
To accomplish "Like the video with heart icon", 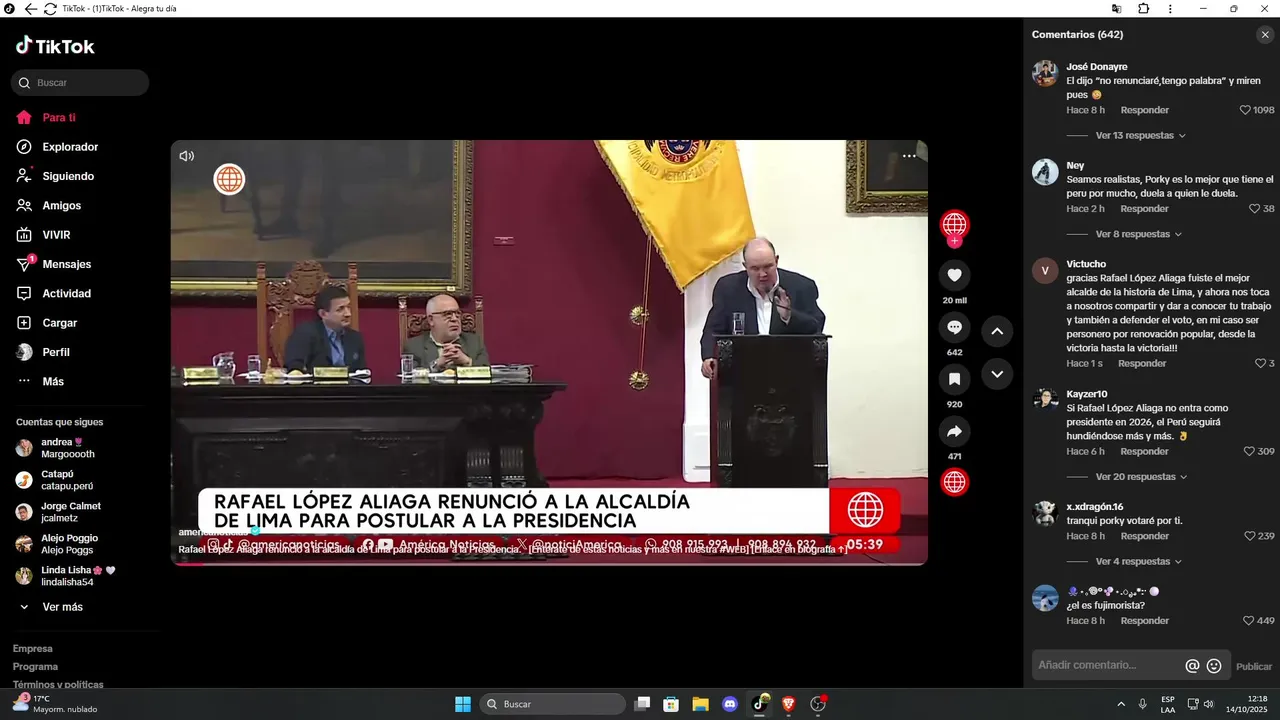I will [955, 275].
